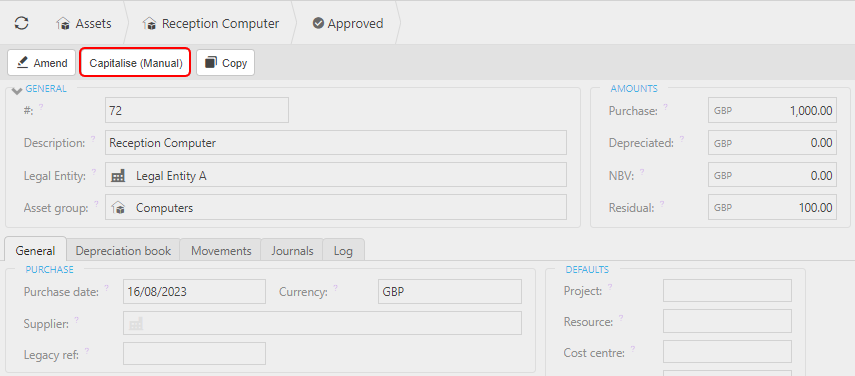The height and width of the screenshot is (376, 855).
Task: Click the Legacy ref field
Action: coord(195,354)
